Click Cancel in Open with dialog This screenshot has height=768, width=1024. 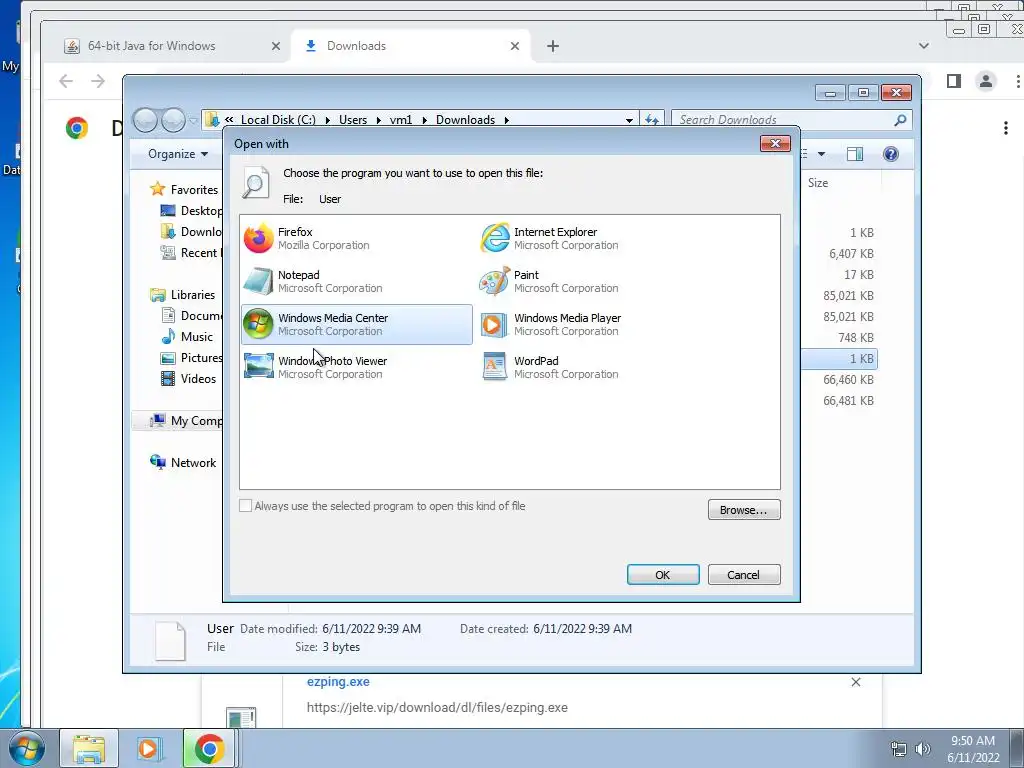tap(744, 575)
